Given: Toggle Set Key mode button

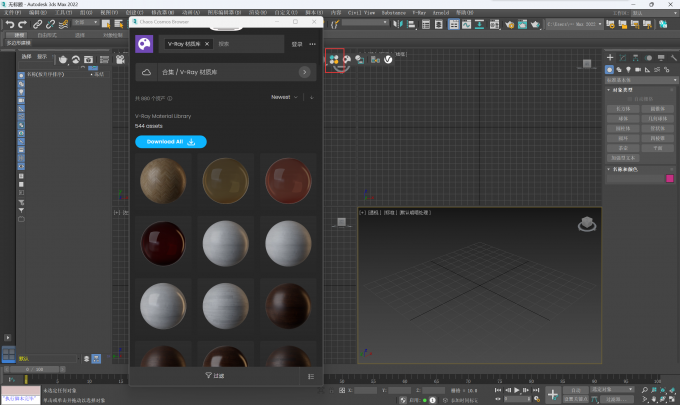Looking at the screenshot, I should tap(575, 399).
